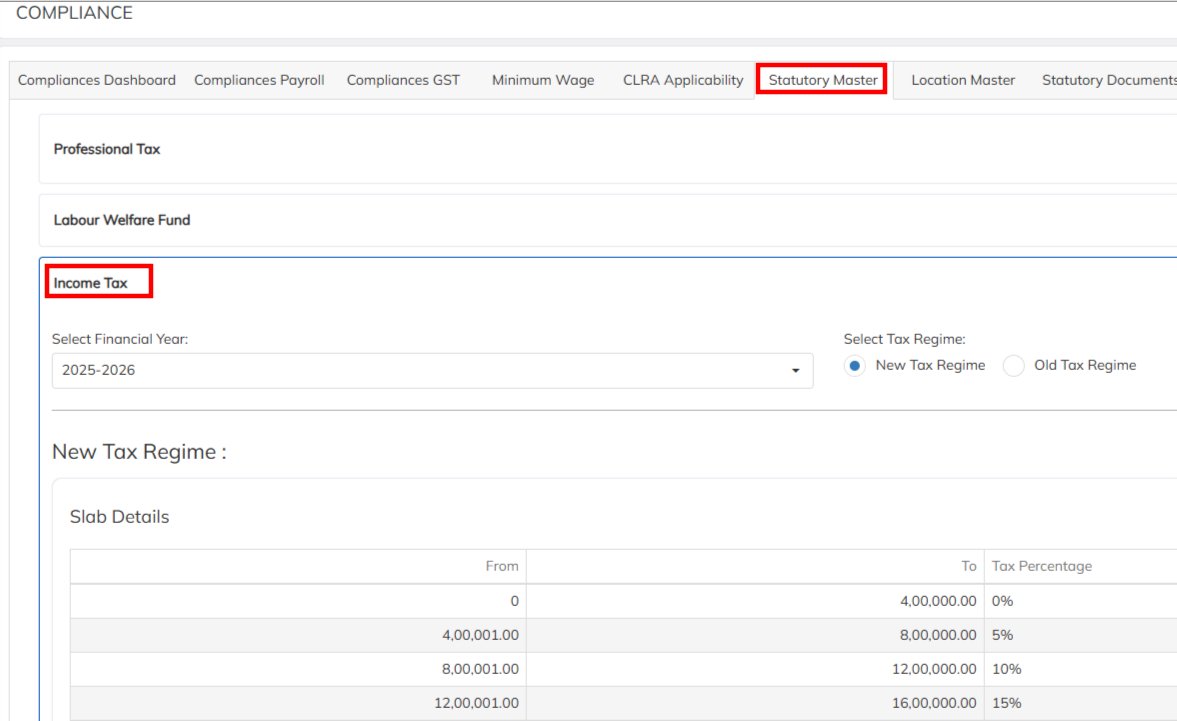The height and width of the screenshot is (721, 1177).
Task: Click the 15% tax percentage cell
Action: tap(1081, 703)
